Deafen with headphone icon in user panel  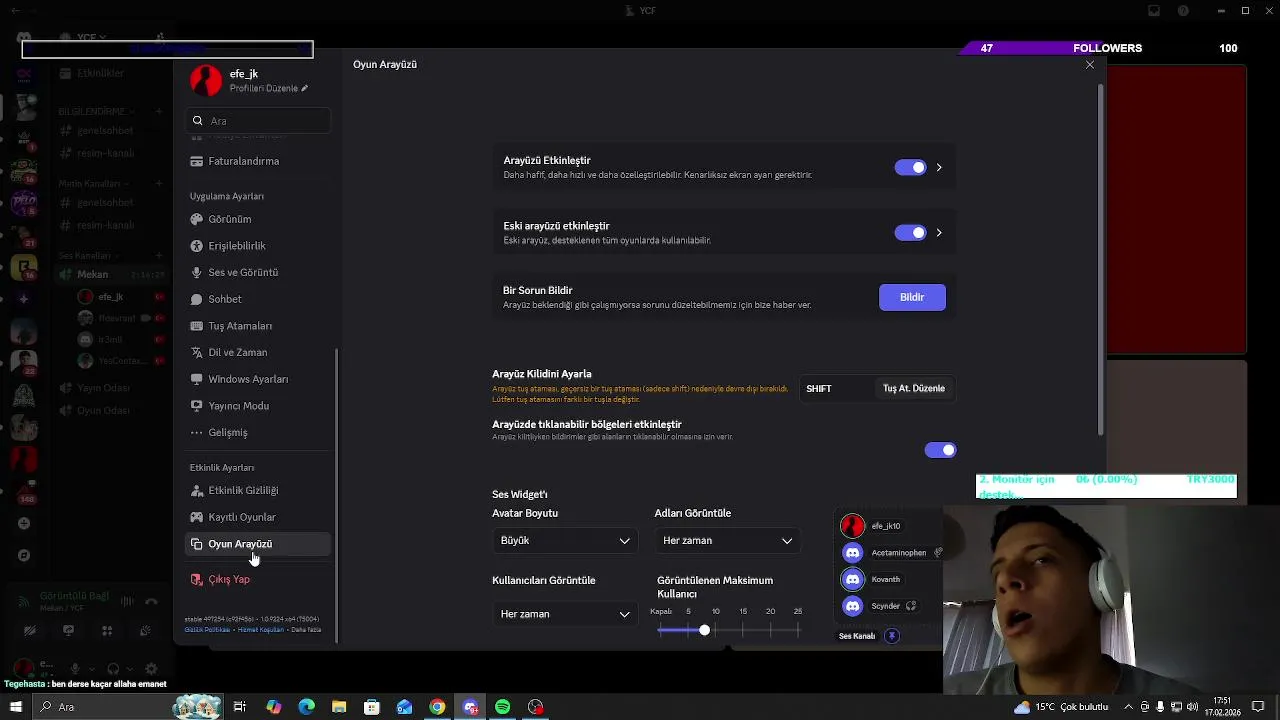click(x=113, y=669)
